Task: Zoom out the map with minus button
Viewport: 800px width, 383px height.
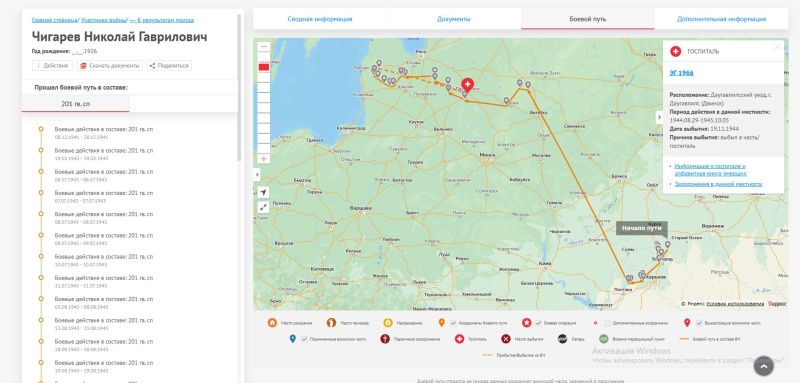Action: (264, 46)
